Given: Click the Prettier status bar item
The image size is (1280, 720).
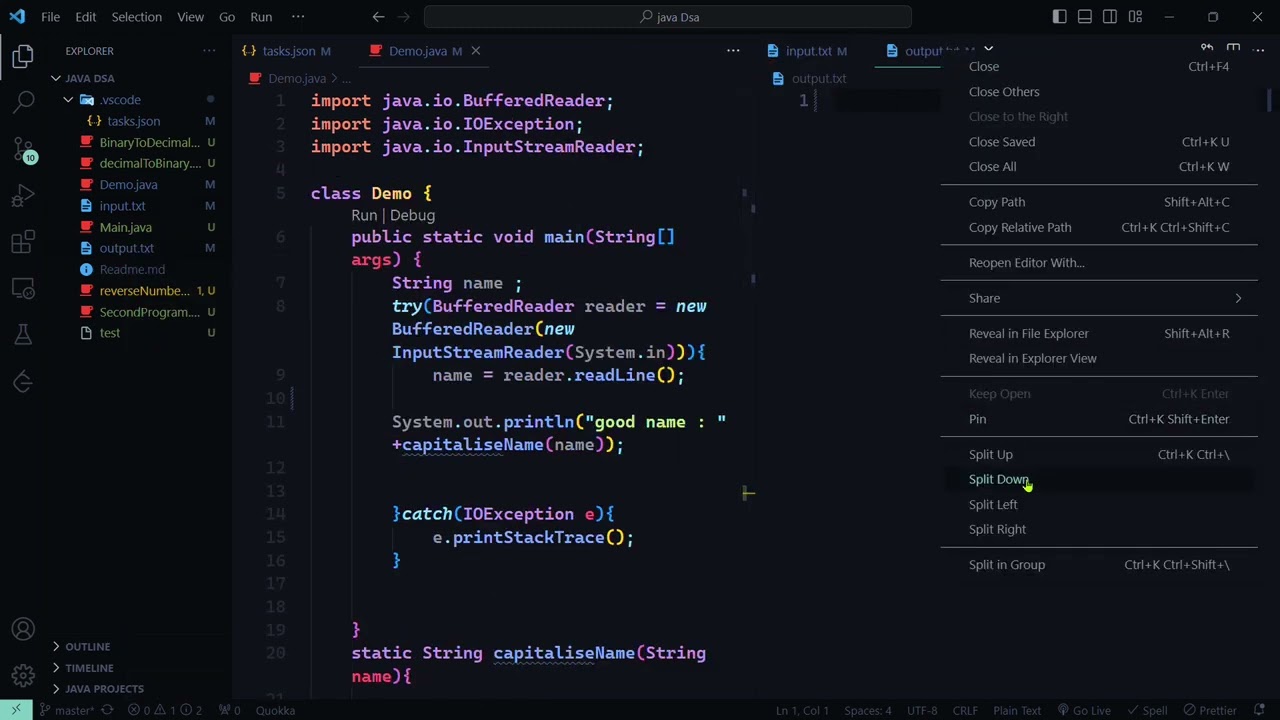Looking at the screenshot, I should coord(1209,710).
